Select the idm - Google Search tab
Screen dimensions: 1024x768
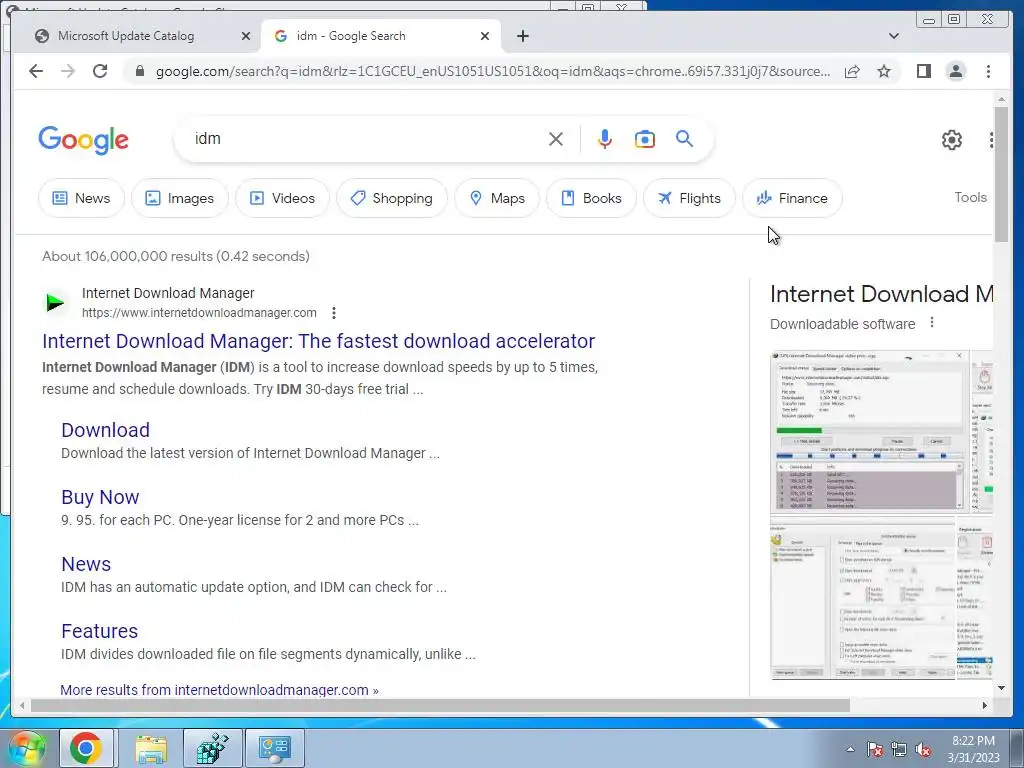point(380,36)
